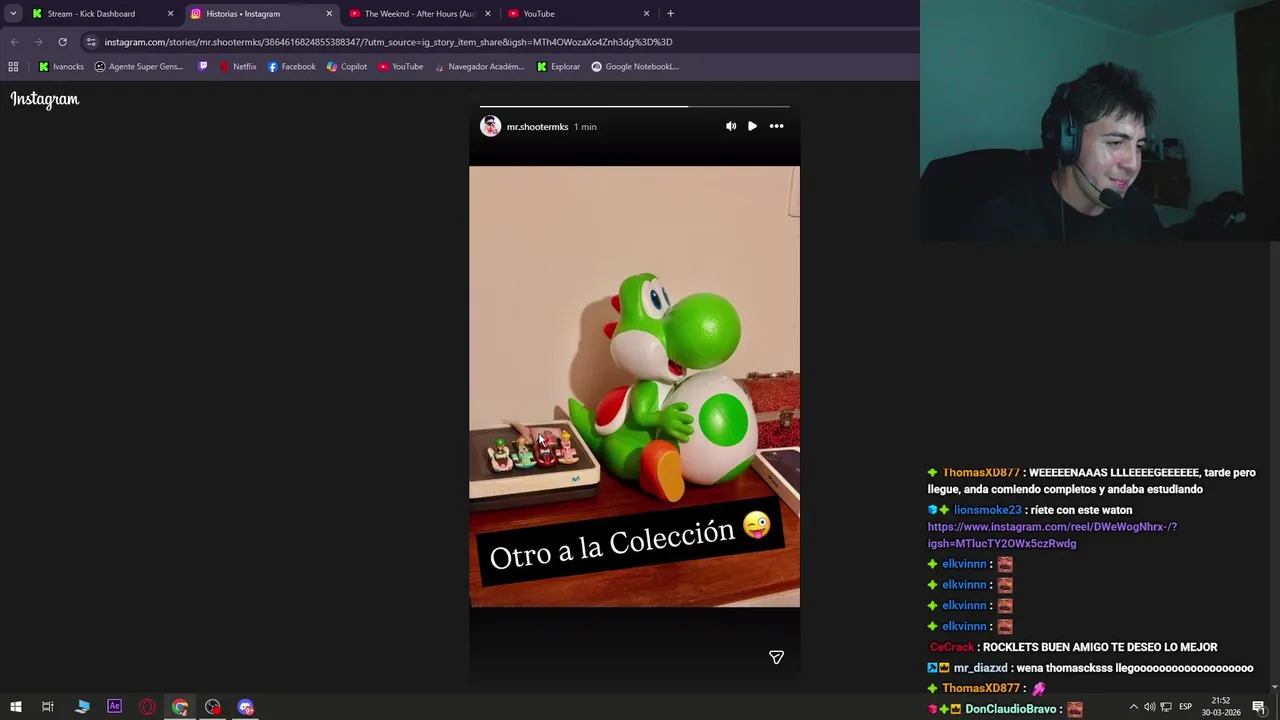The height and width of the screenshot is (720, 1280).
Task: Open mr.shootermks profile picture
Action: coord(490,126)
